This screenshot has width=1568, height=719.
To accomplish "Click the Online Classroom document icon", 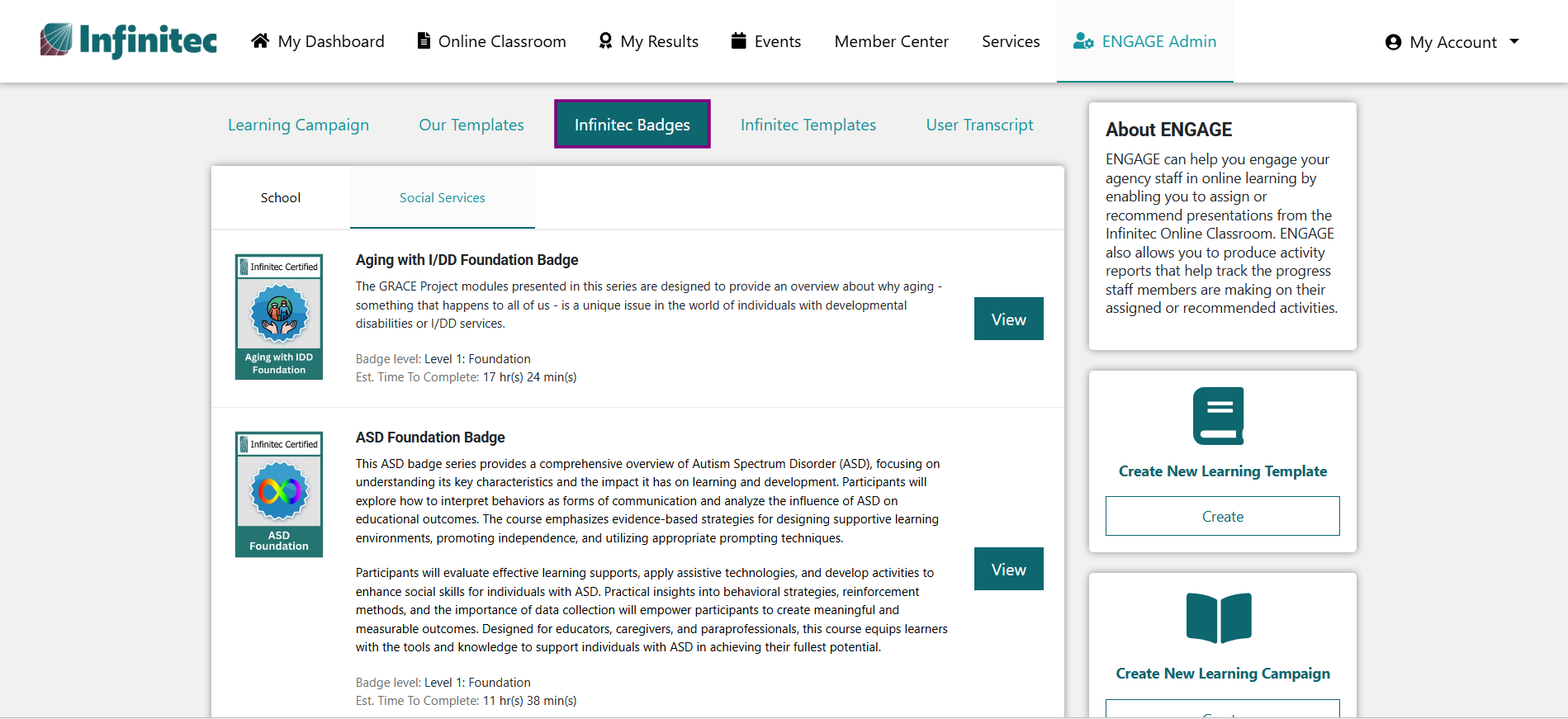I will click(424, 40).
